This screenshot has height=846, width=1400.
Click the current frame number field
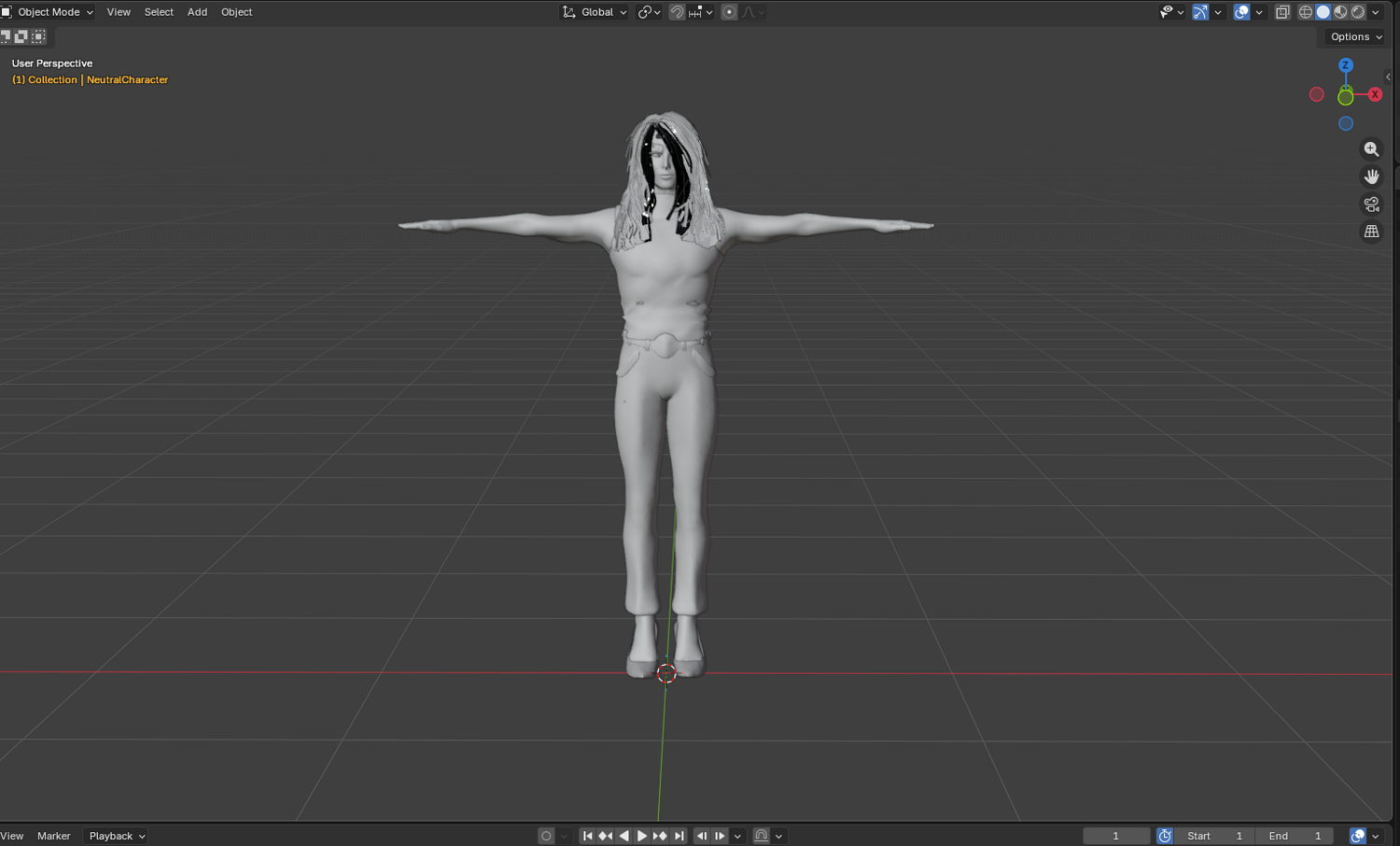[x=1116, y=836]
